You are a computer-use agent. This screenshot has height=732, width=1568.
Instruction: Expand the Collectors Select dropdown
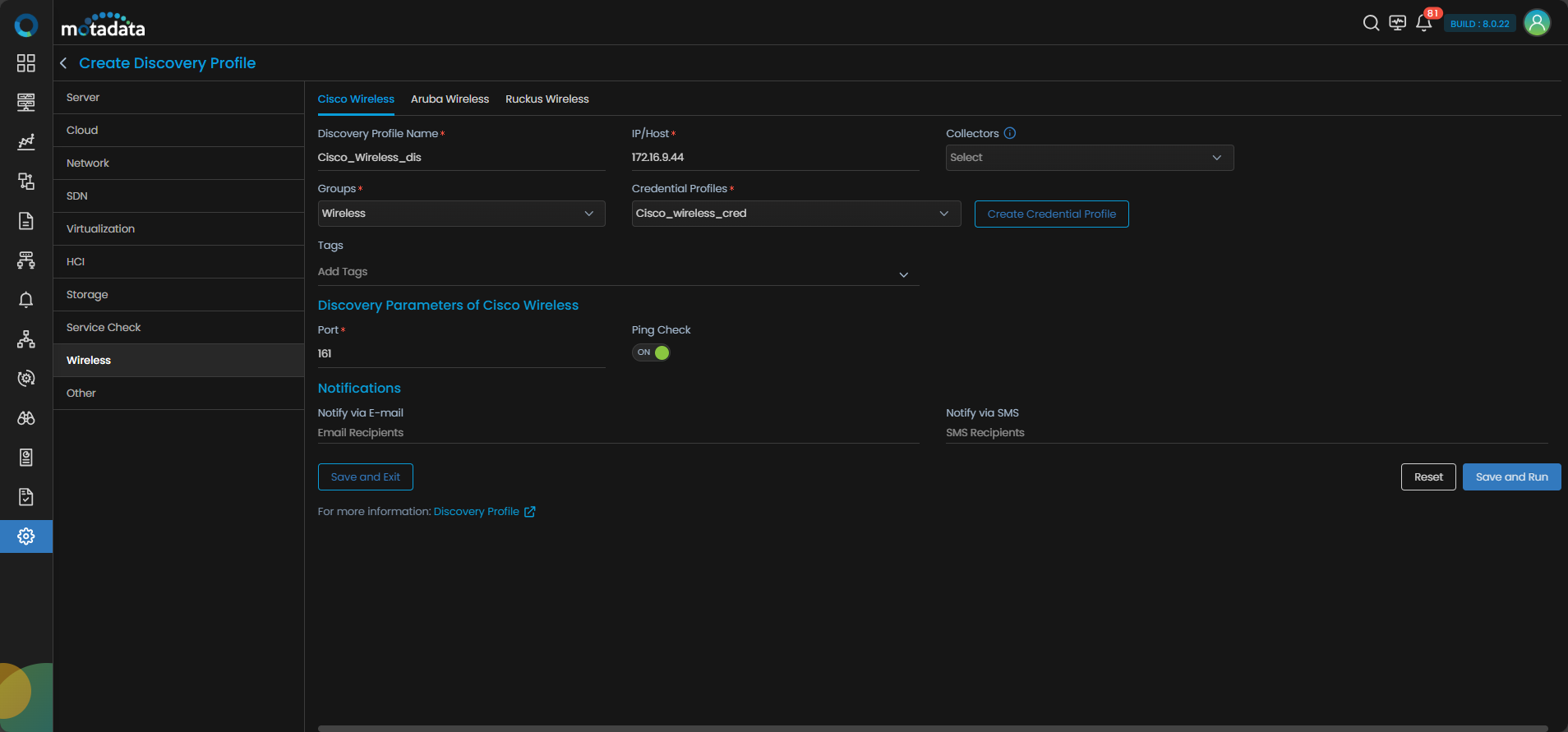click(1089, 158)
